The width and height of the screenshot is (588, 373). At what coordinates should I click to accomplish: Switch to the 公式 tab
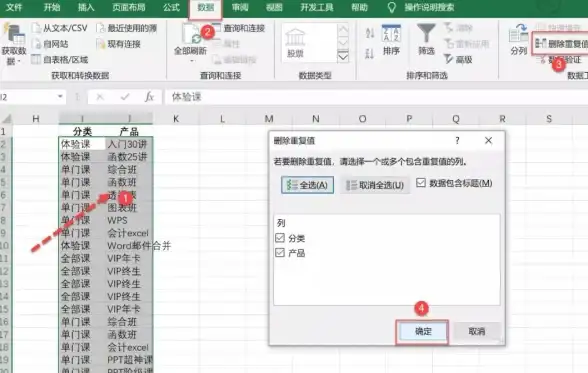[171, 7]
